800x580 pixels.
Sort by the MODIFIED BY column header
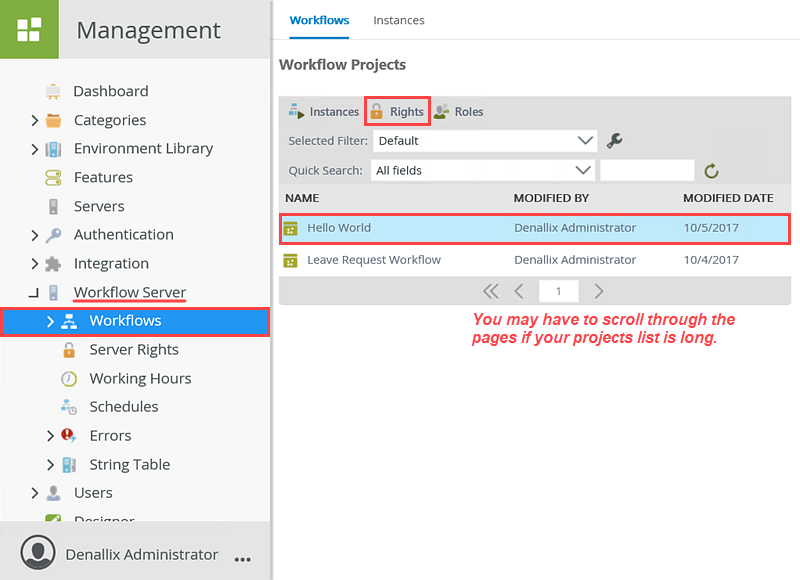[551, 198]
